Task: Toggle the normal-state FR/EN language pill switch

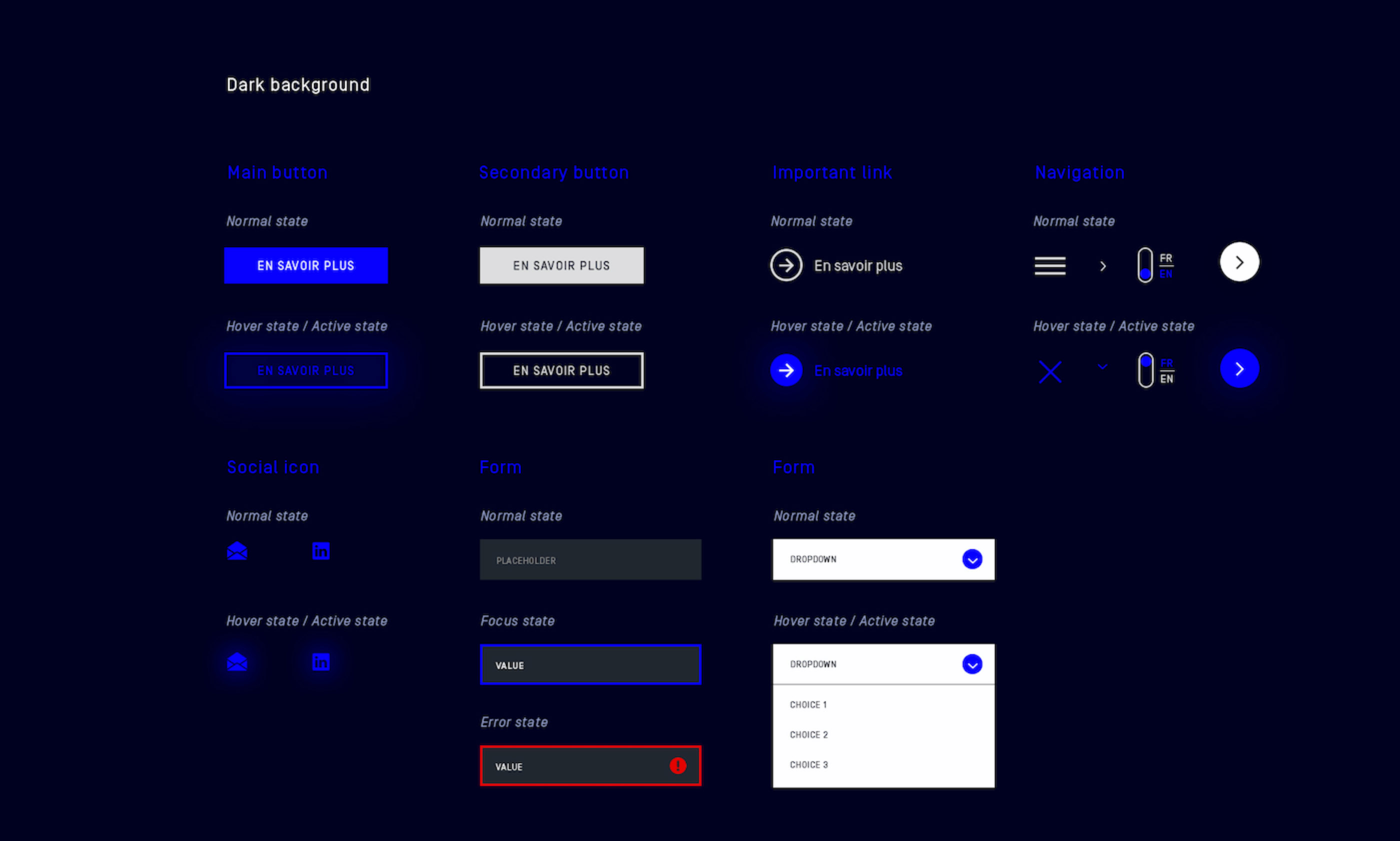Action: [1145, 265]
